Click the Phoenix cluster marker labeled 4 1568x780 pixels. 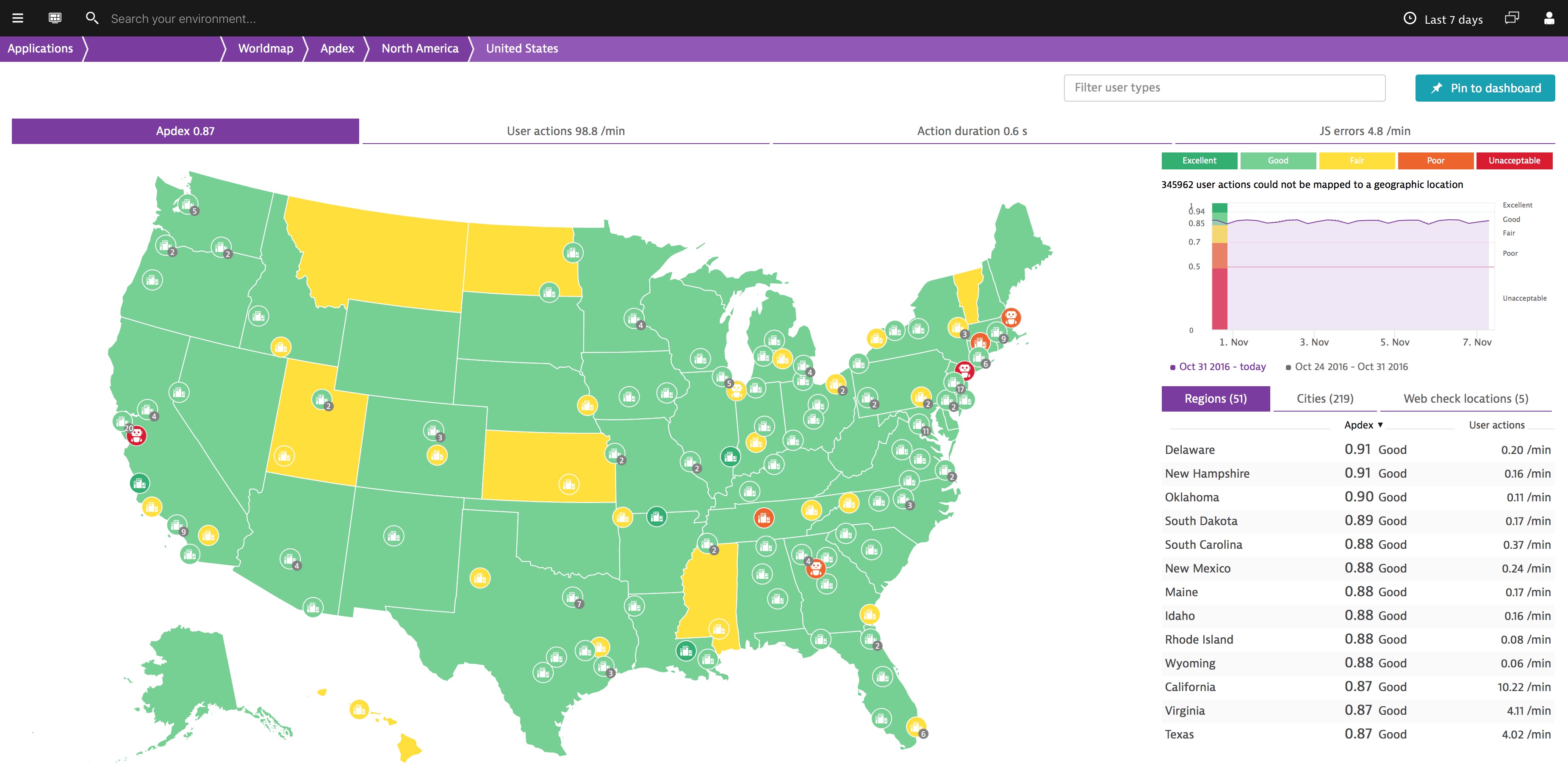(290, 559)
